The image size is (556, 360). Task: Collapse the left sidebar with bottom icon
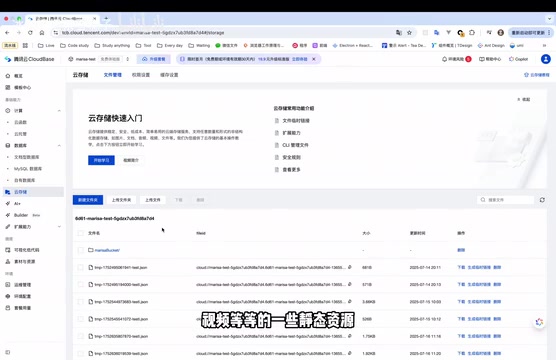pyautogui.click(x=8, y=352)
